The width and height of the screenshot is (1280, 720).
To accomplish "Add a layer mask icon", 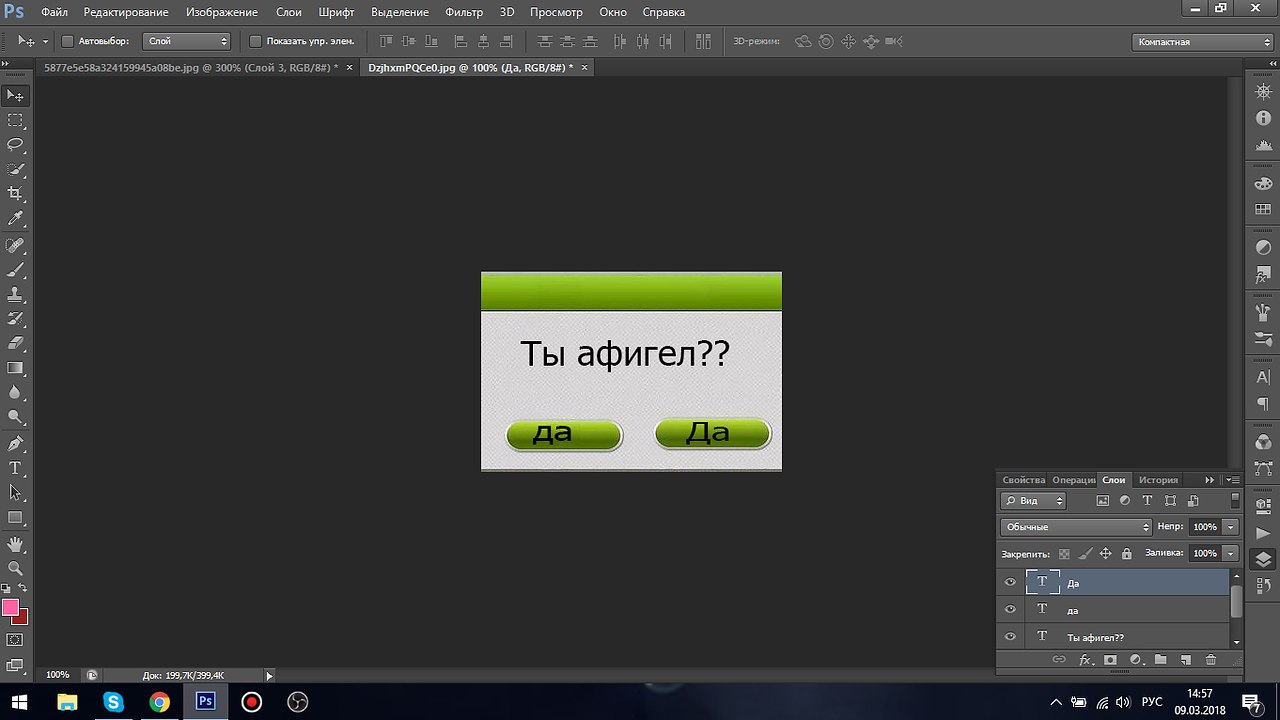I will 1110,660.
